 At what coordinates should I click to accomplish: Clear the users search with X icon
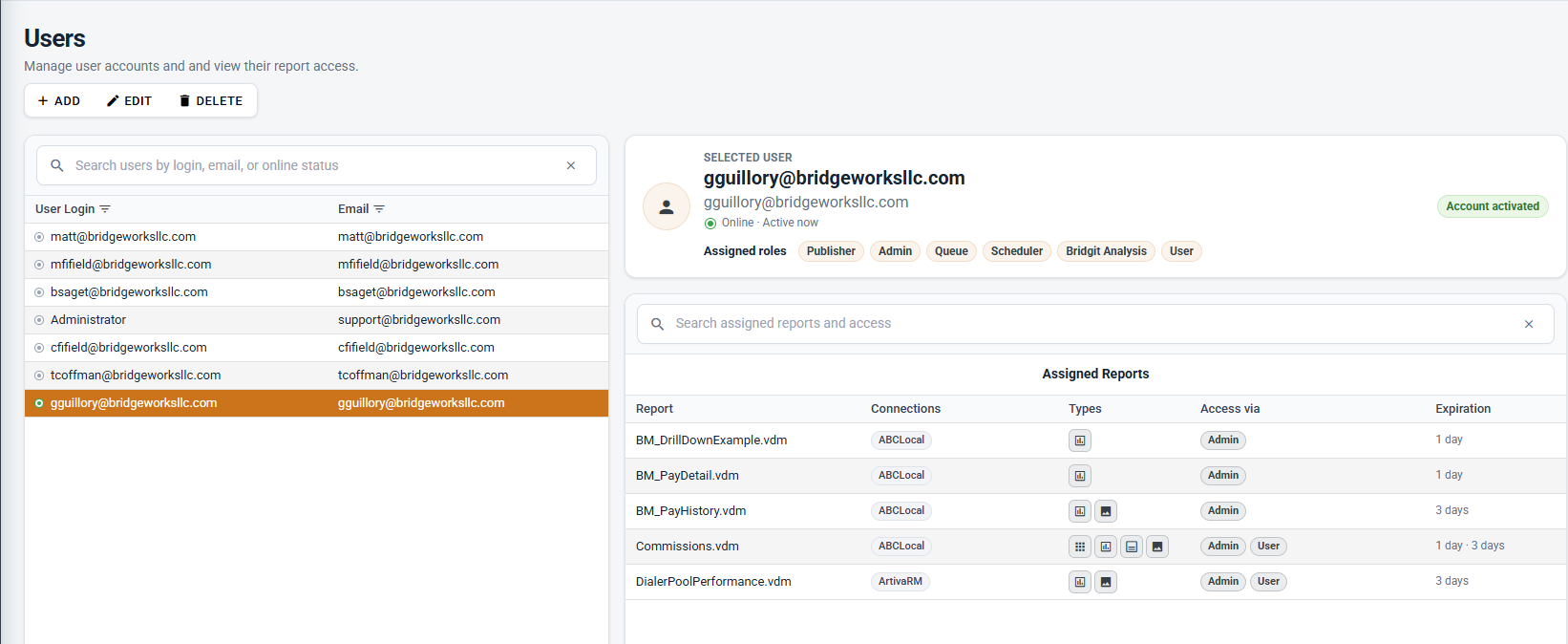click(x=571, y=165)
